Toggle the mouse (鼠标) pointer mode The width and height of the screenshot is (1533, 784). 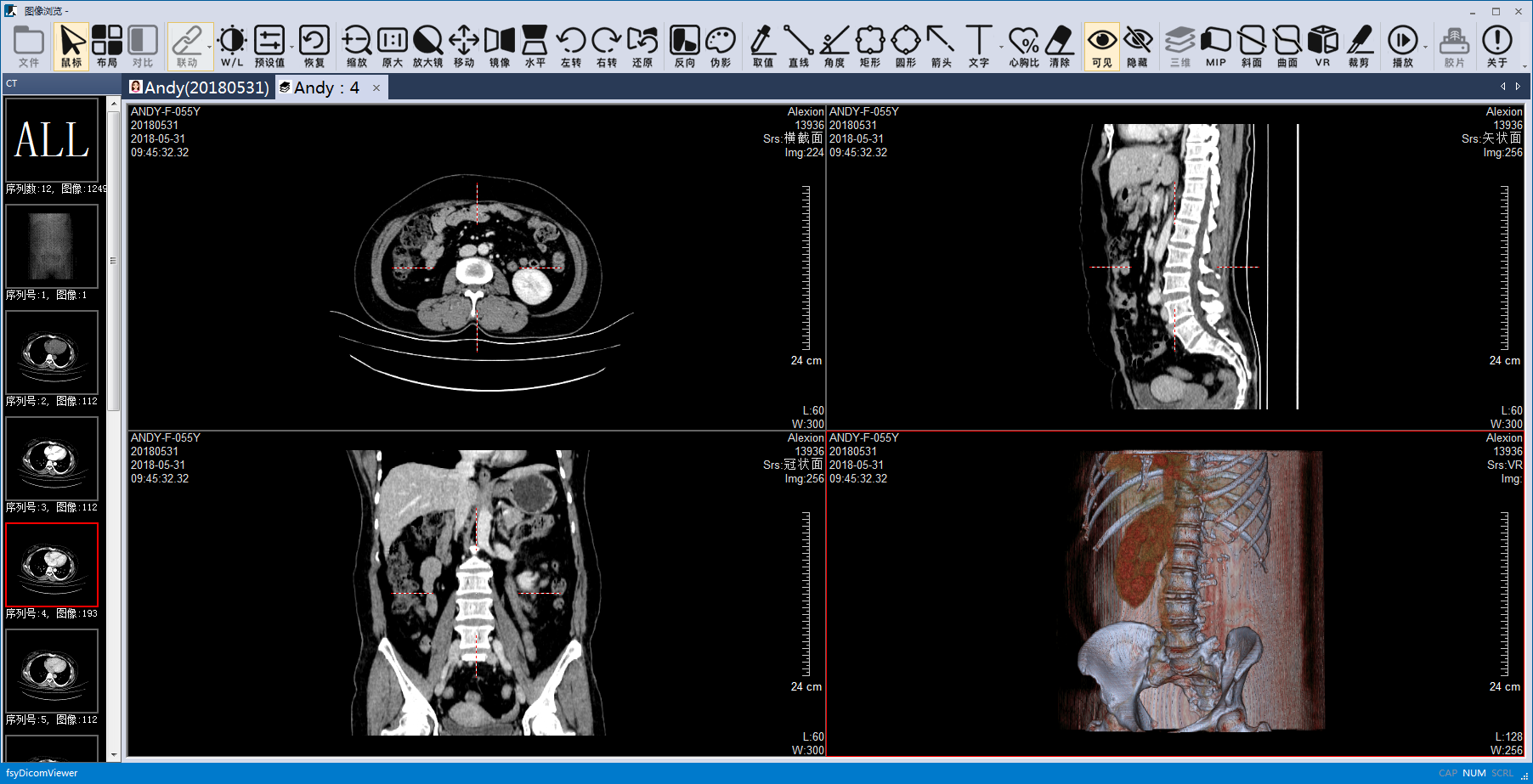point(71,46)
